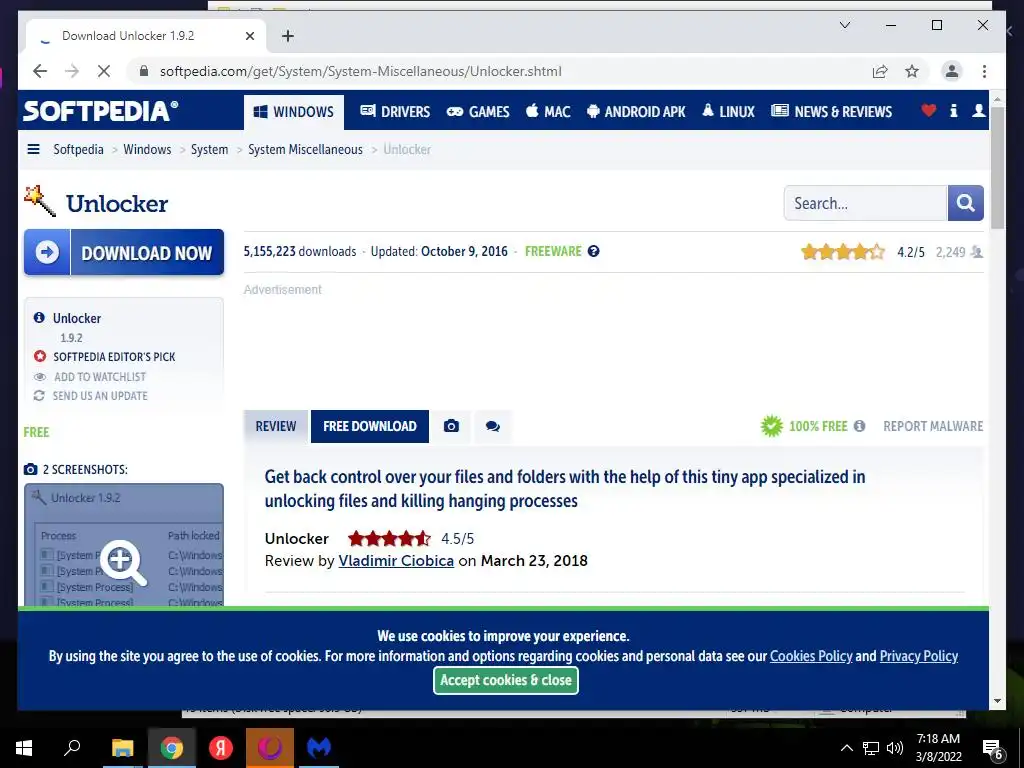Switch to the Free Download tab
The width and height of the screenshot is (1024, 768).
[x=370, y=426]
